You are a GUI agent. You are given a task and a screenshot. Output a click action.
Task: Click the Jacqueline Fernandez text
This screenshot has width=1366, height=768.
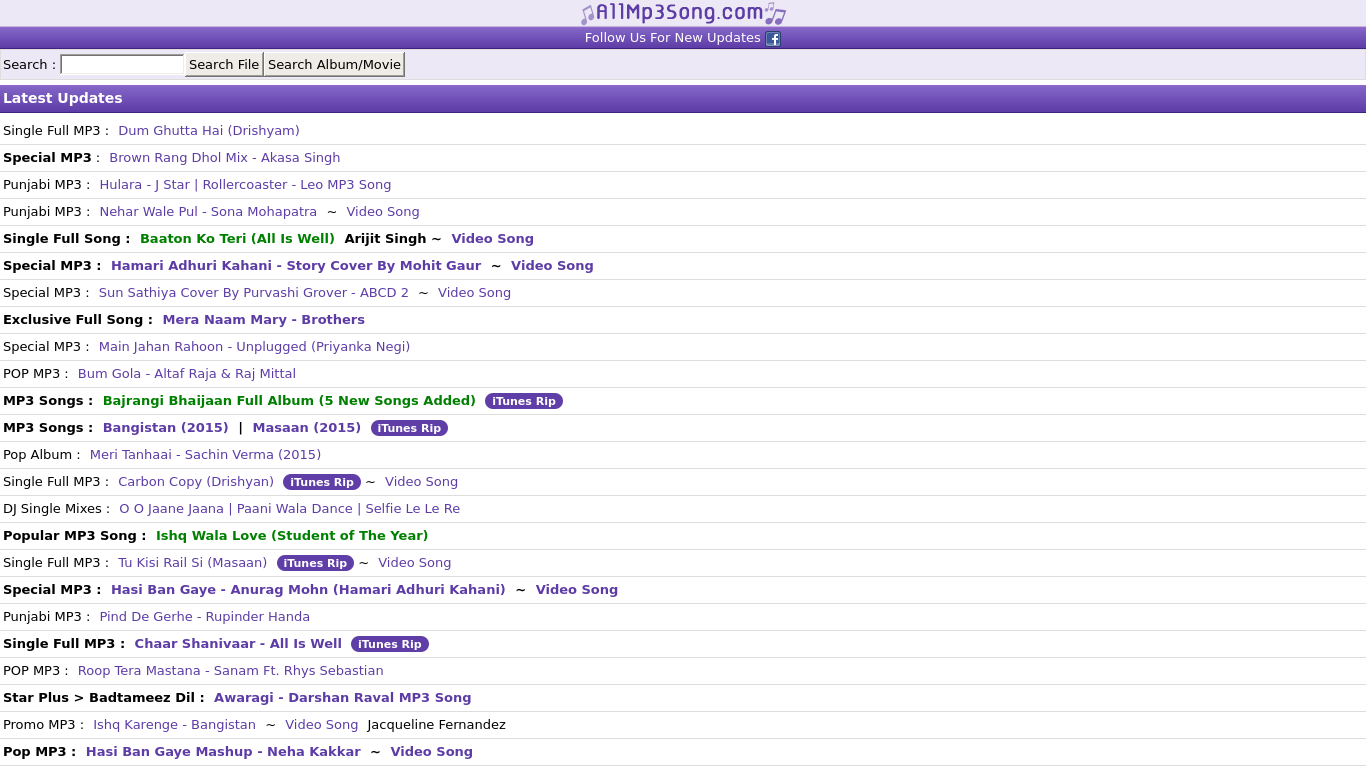(437, 725)
